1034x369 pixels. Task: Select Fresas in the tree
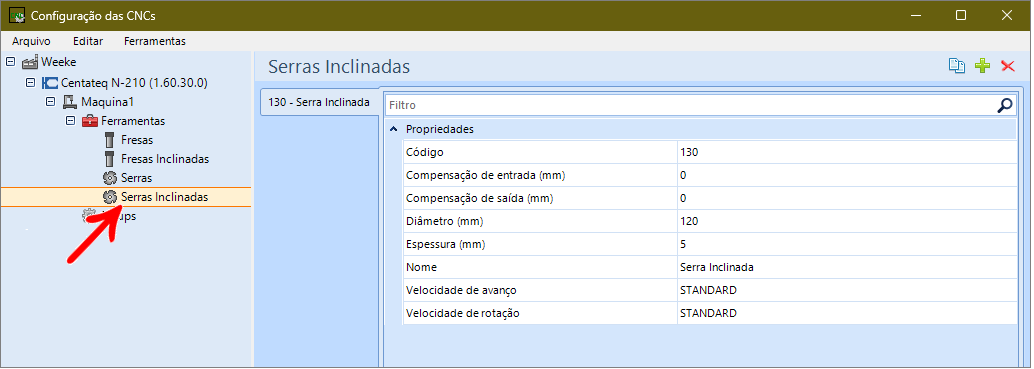click(x=137, y=140)
